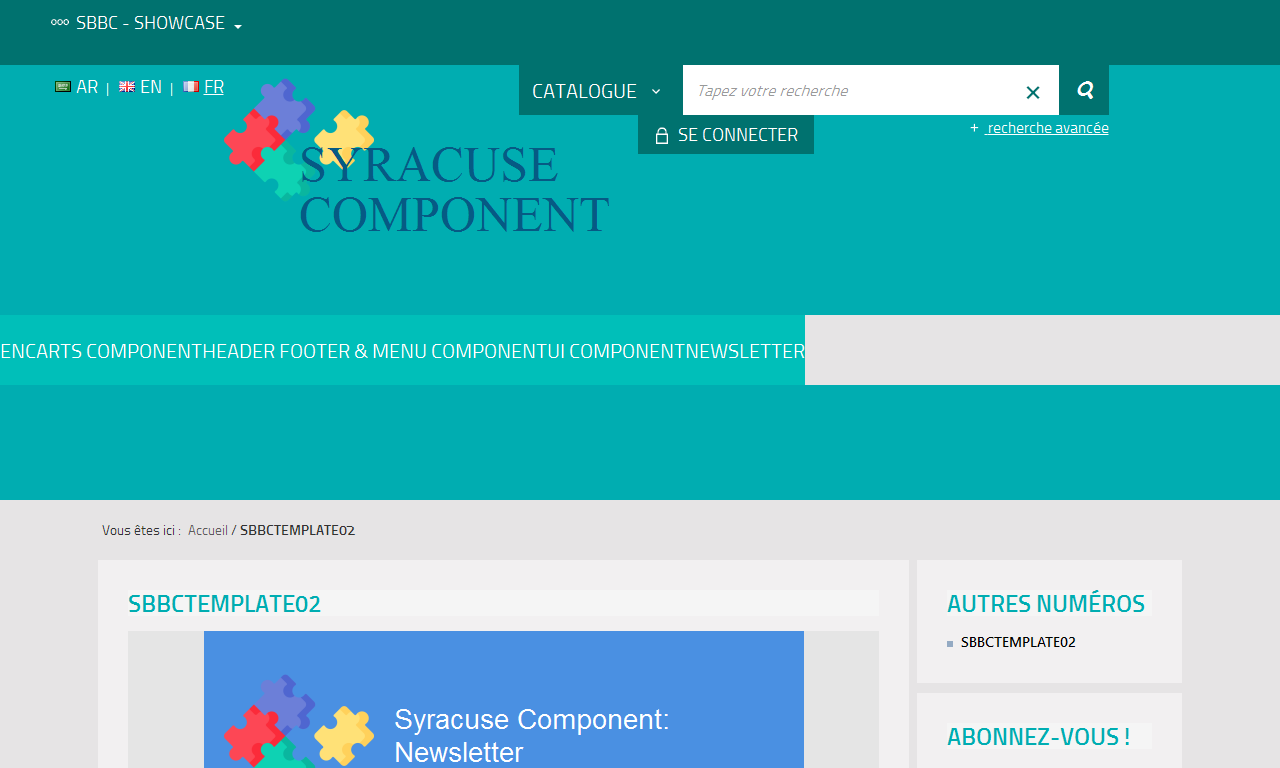Click the plus icon beside recherche avancée
This screenshot has width=1280, height=768.
point(974,128)
